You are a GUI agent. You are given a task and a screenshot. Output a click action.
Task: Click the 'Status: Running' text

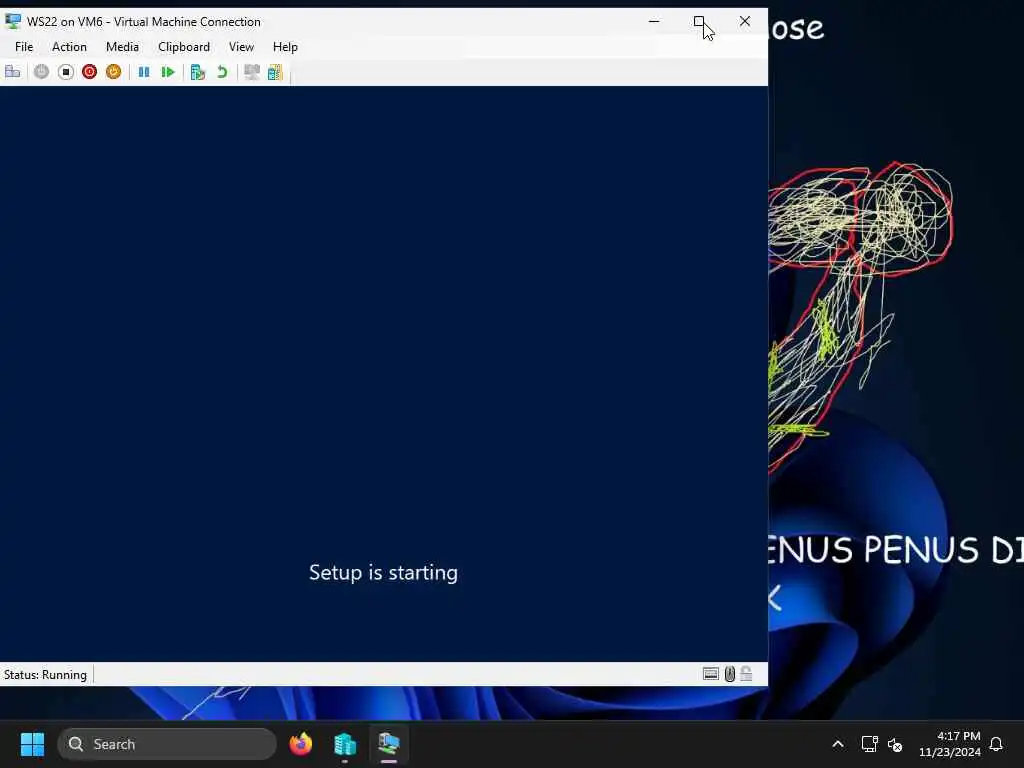coord(45,675)
